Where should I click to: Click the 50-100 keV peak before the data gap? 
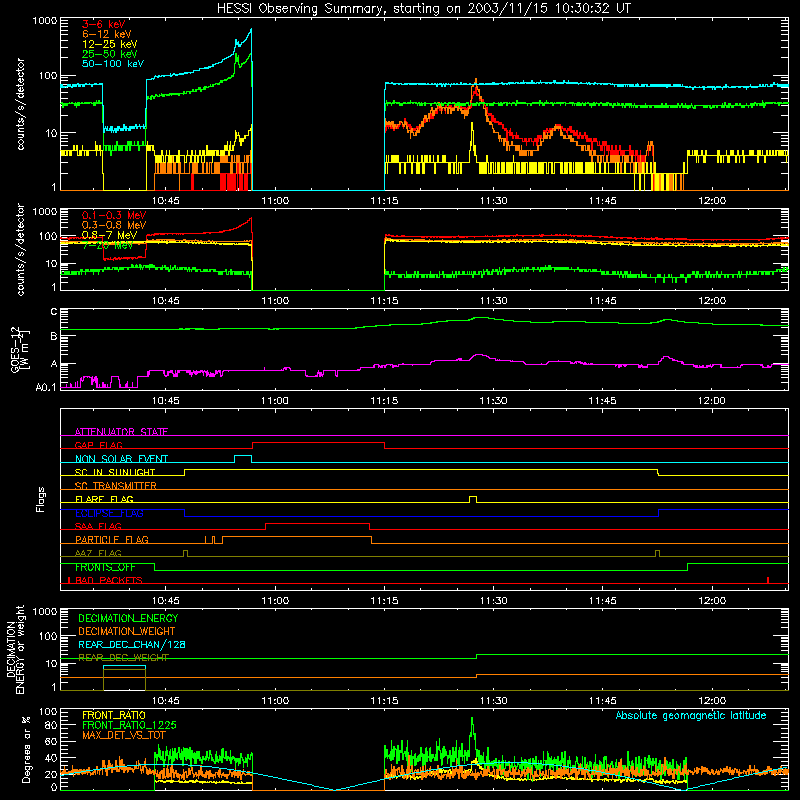click(x=251, y=31)
